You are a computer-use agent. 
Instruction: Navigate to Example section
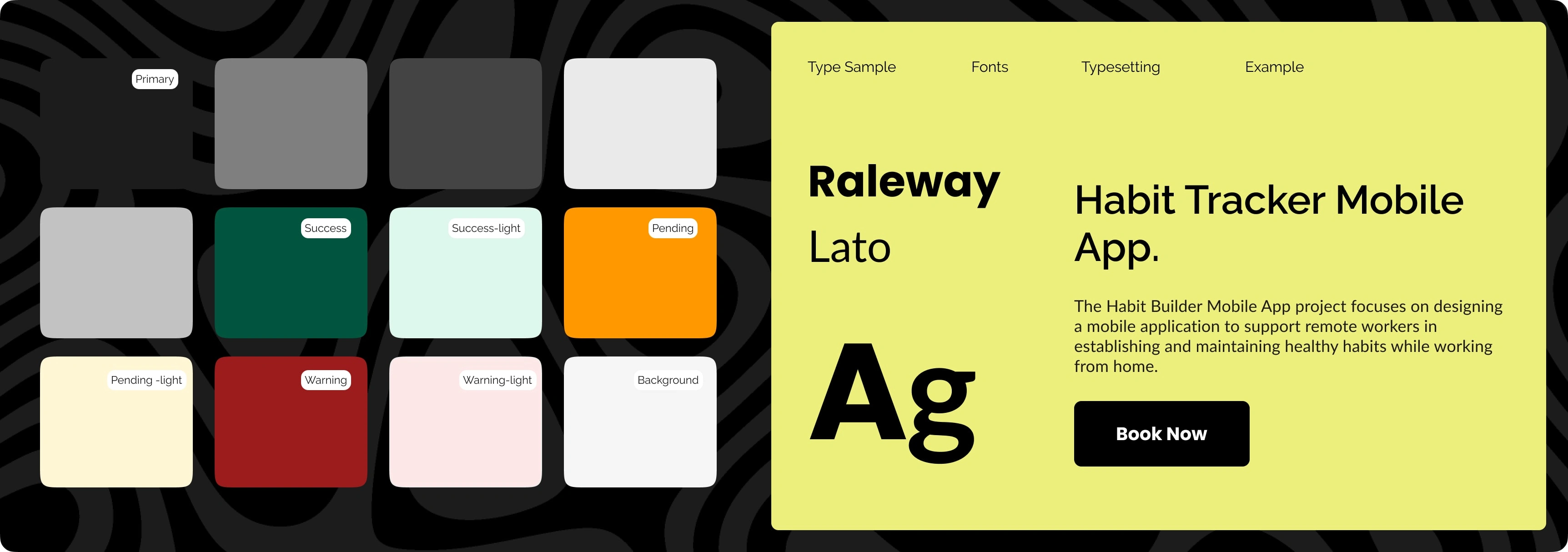click(1276, 67)
